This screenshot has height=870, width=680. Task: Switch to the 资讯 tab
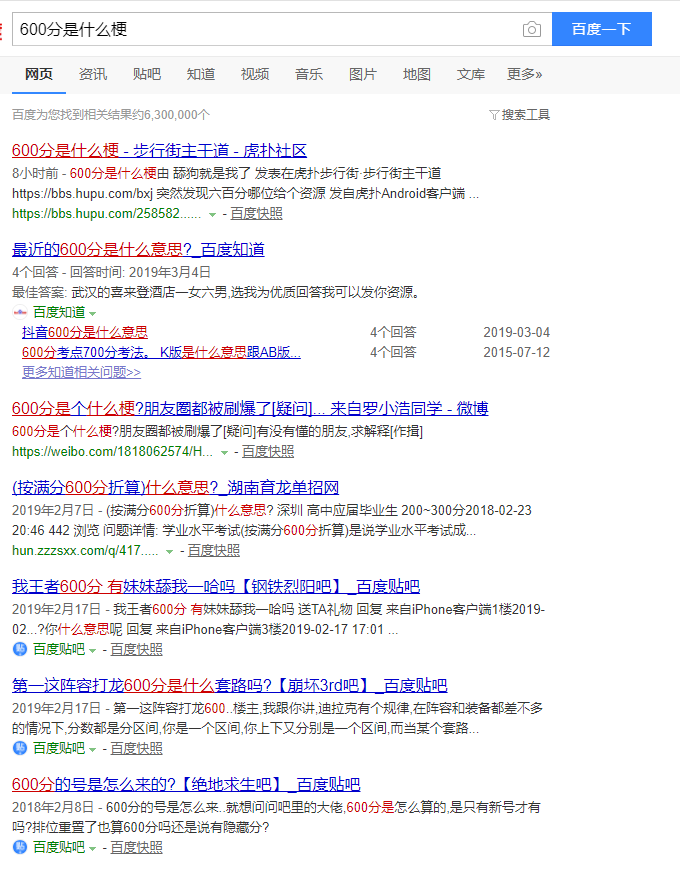pyautogui.click(x=93, y=74)
